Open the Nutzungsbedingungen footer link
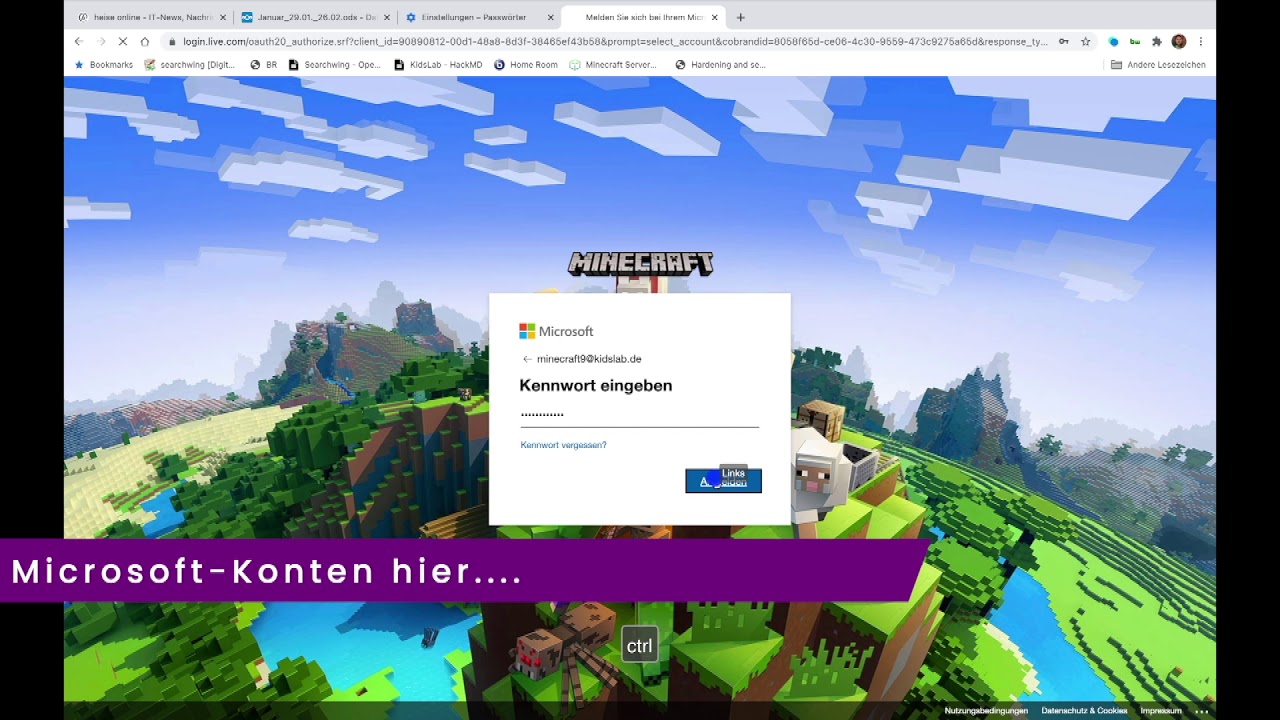The image size is (1280, 720). (x=986, y=711)
